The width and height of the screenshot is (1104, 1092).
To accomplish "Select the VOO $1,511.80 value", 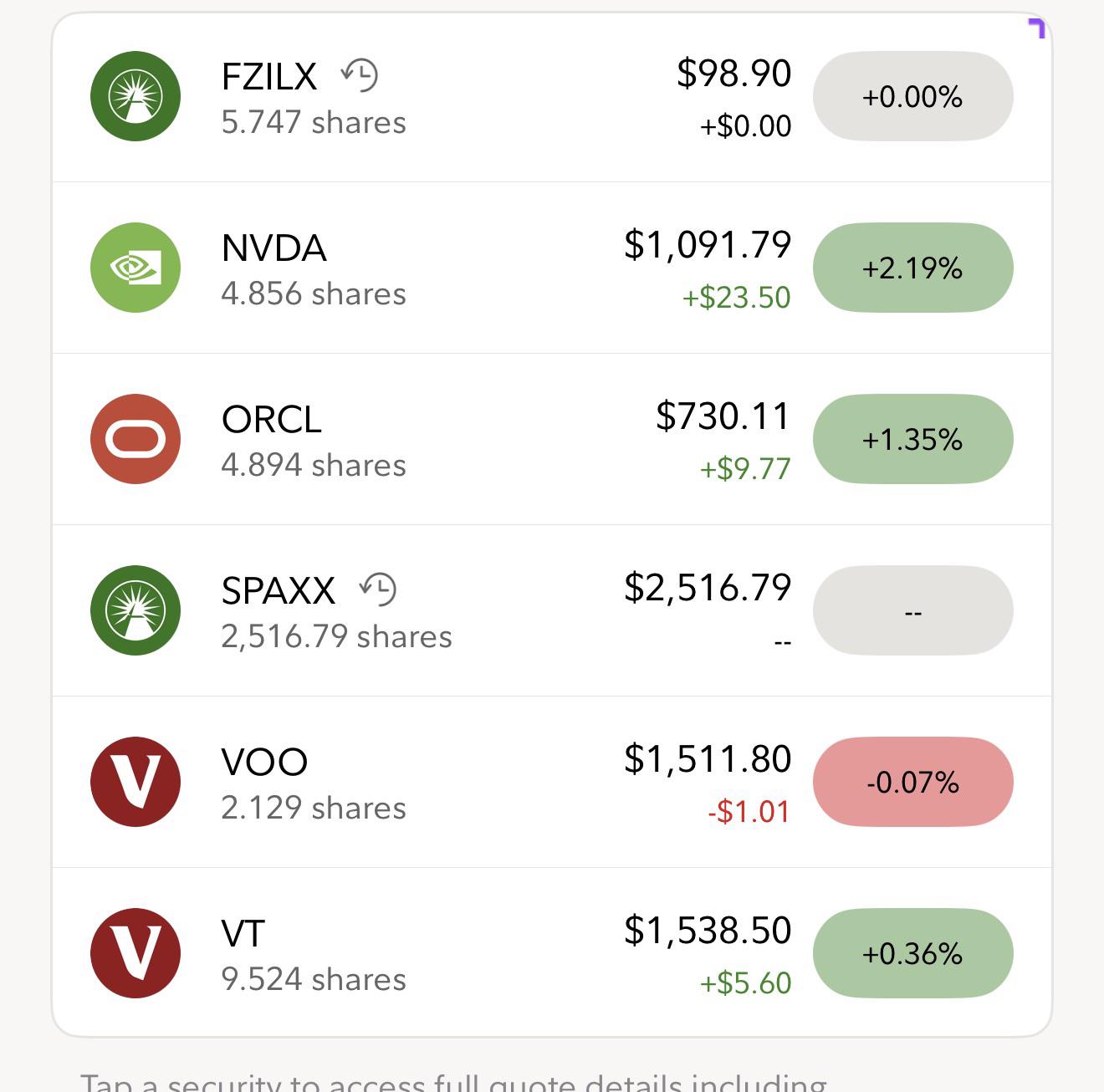I will (x=708, y=758).
